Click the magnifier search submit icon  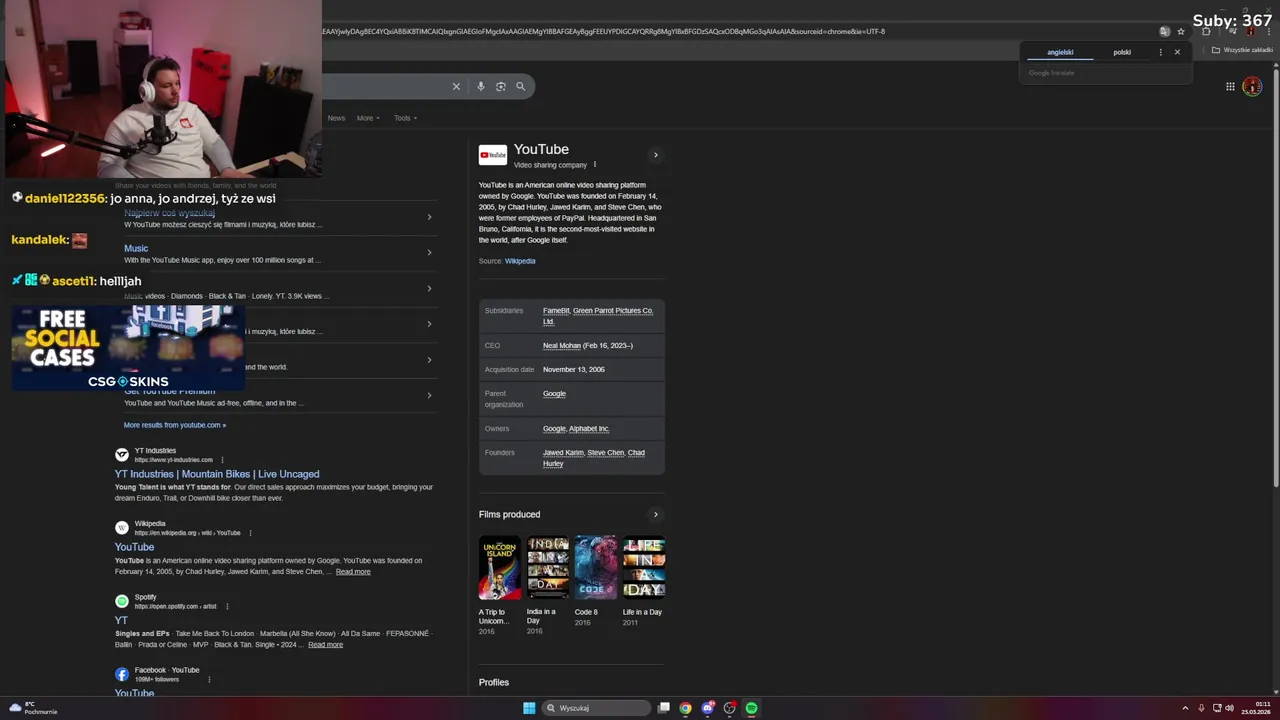[x=520, y=86]
